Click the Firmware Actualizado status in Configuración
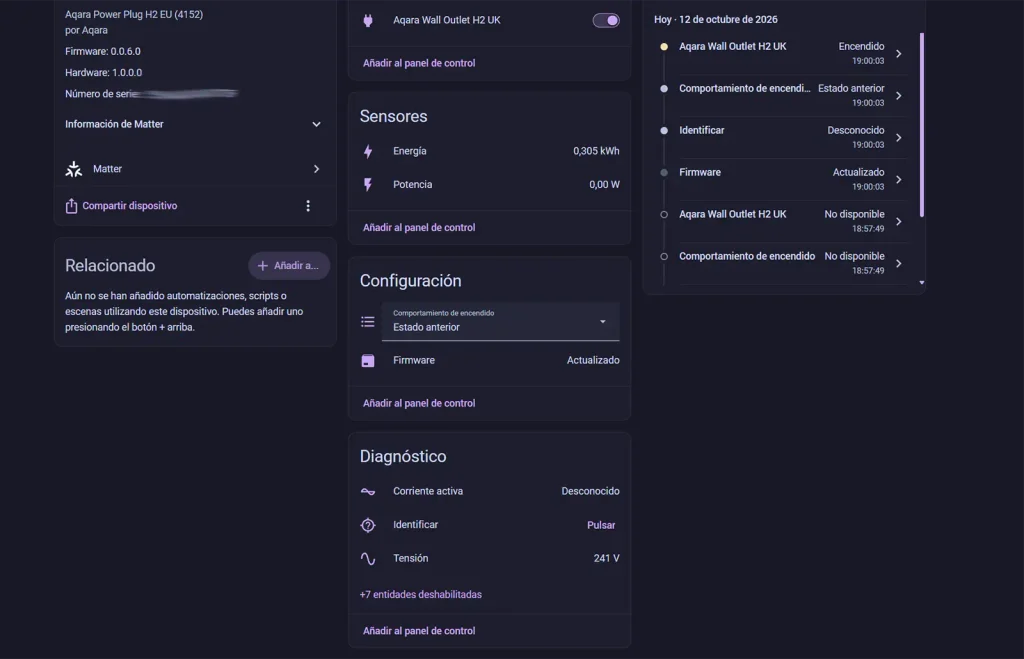 pos(593,361)
